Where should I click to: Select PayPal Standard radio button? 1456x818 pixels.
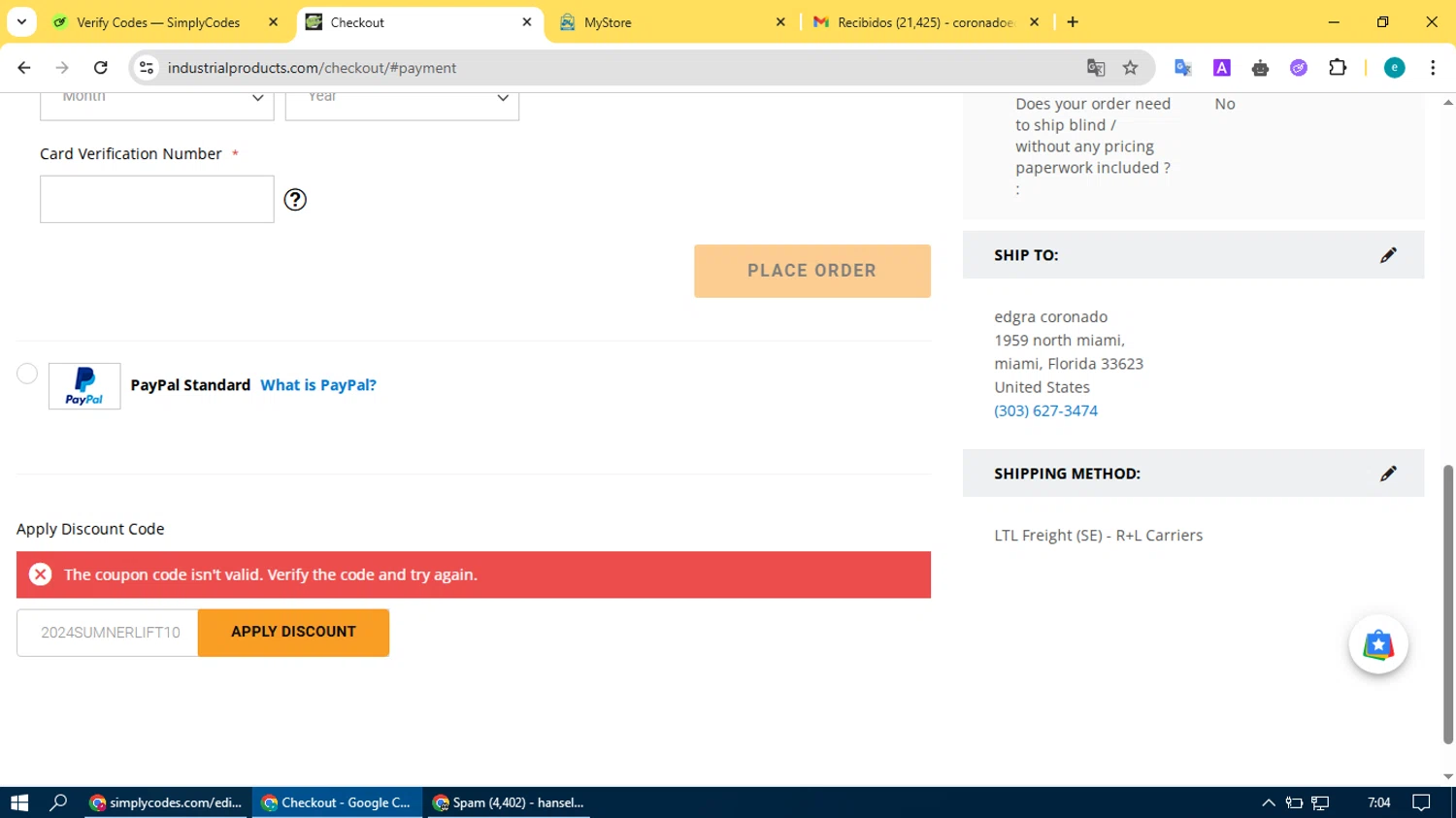(27, 374)
